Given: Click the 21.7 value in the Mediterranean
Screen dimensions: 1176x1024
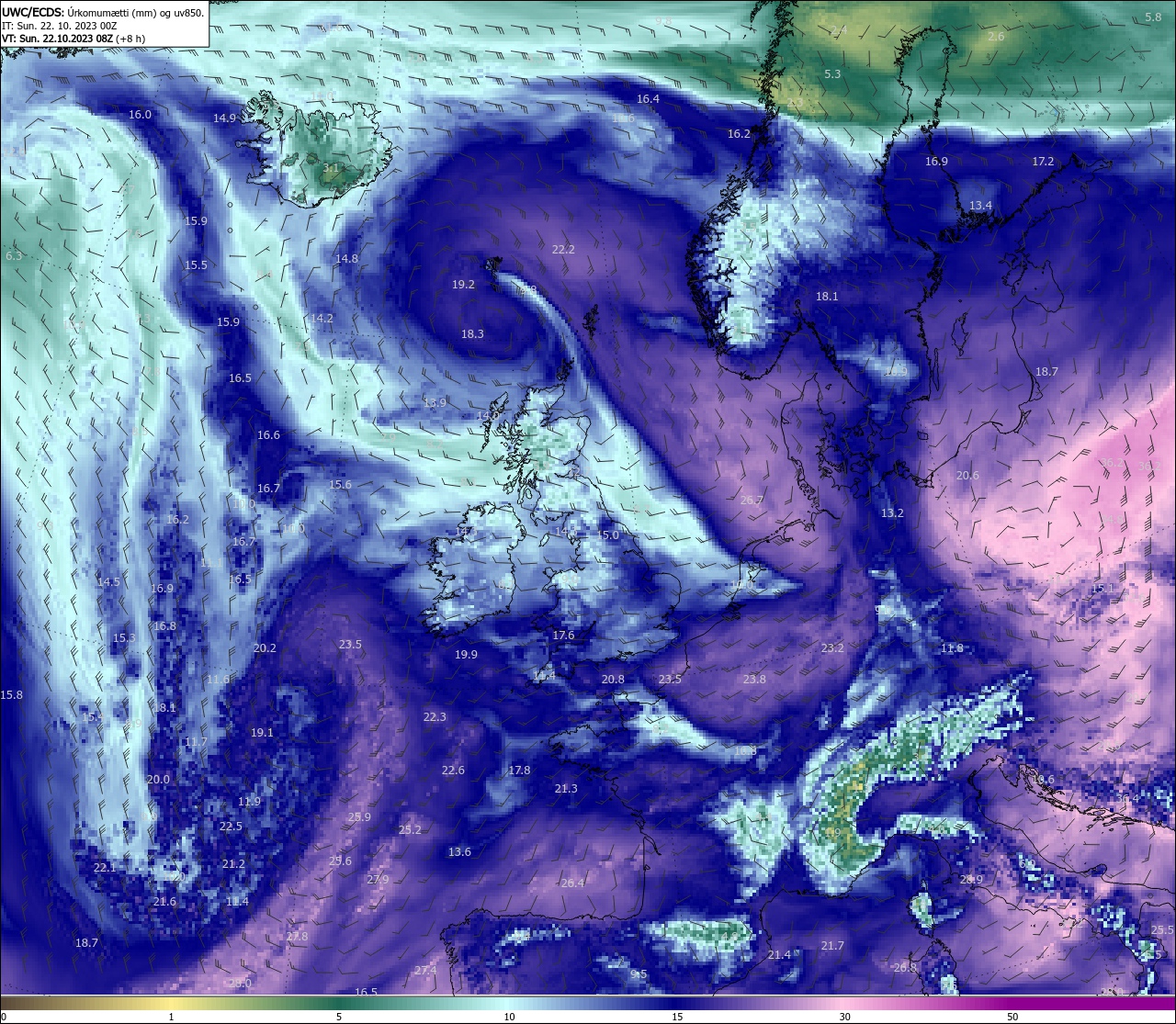Looking at the screenshot, I should pos(832,946).
